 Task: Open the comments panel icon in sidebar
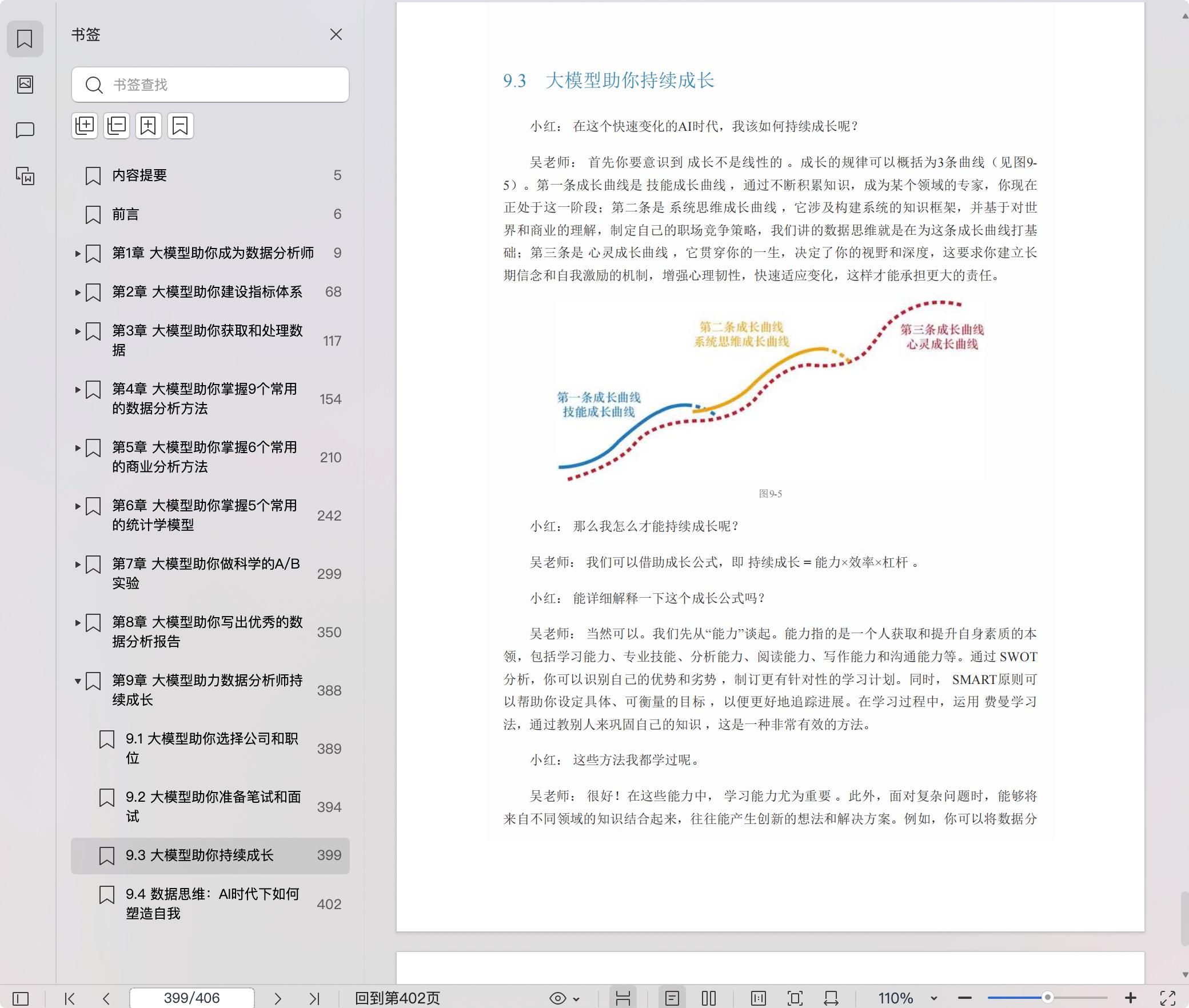pyautogui.click(x=25, y=130)
